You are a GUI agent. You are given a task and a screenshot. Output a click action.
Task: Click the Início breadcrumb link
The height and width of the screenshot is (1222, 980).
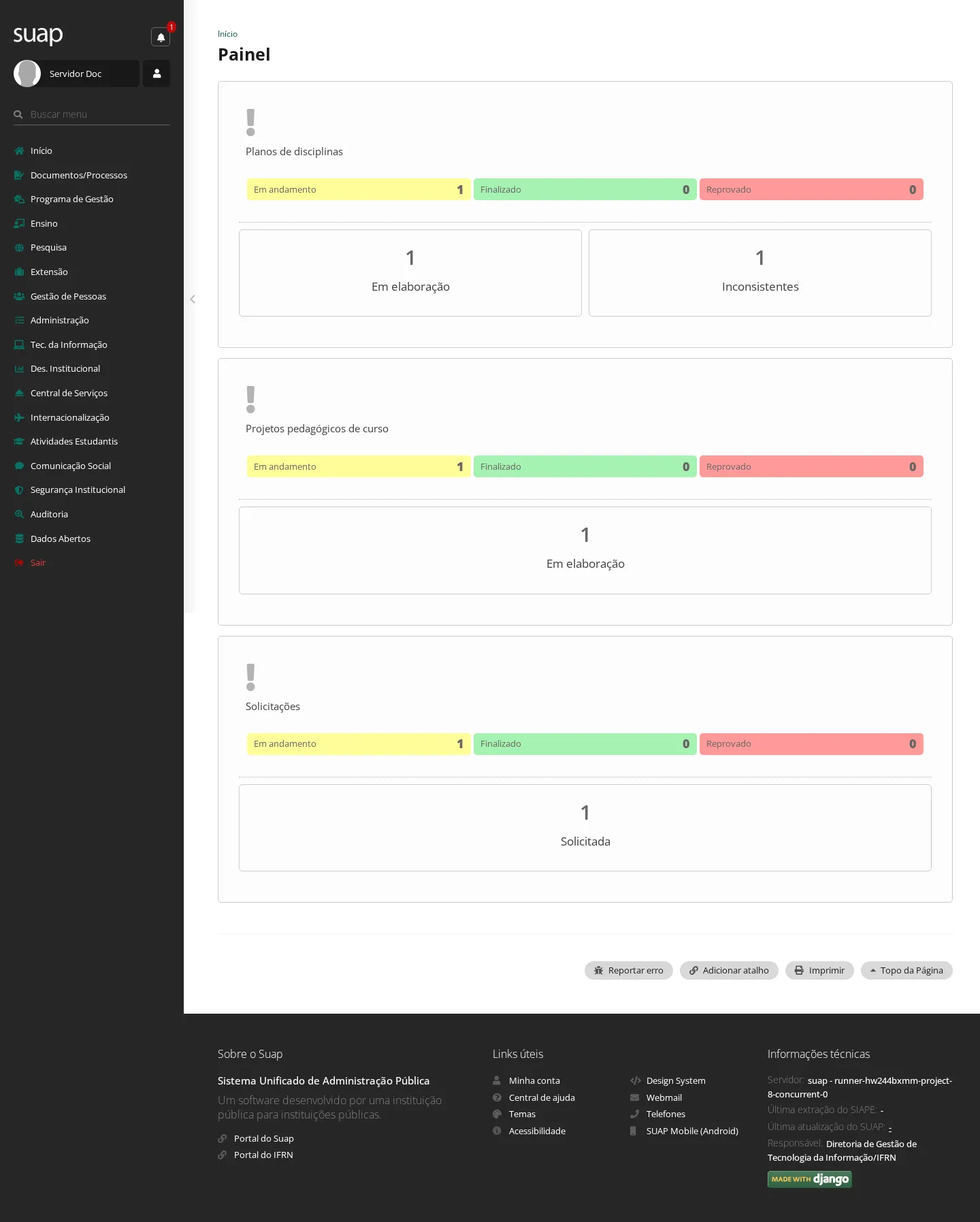227,34
